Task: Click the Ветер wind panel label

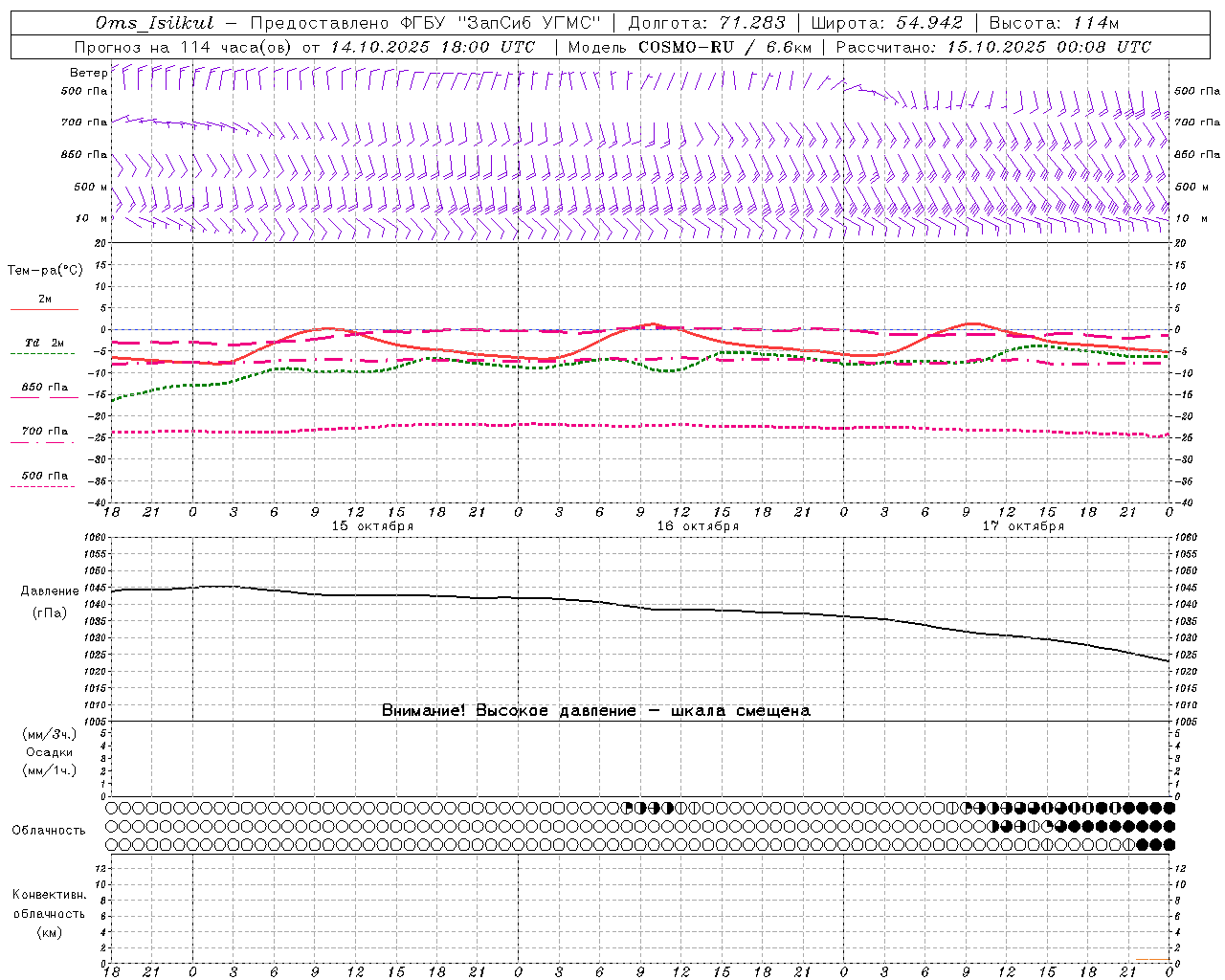Action: 88,73
